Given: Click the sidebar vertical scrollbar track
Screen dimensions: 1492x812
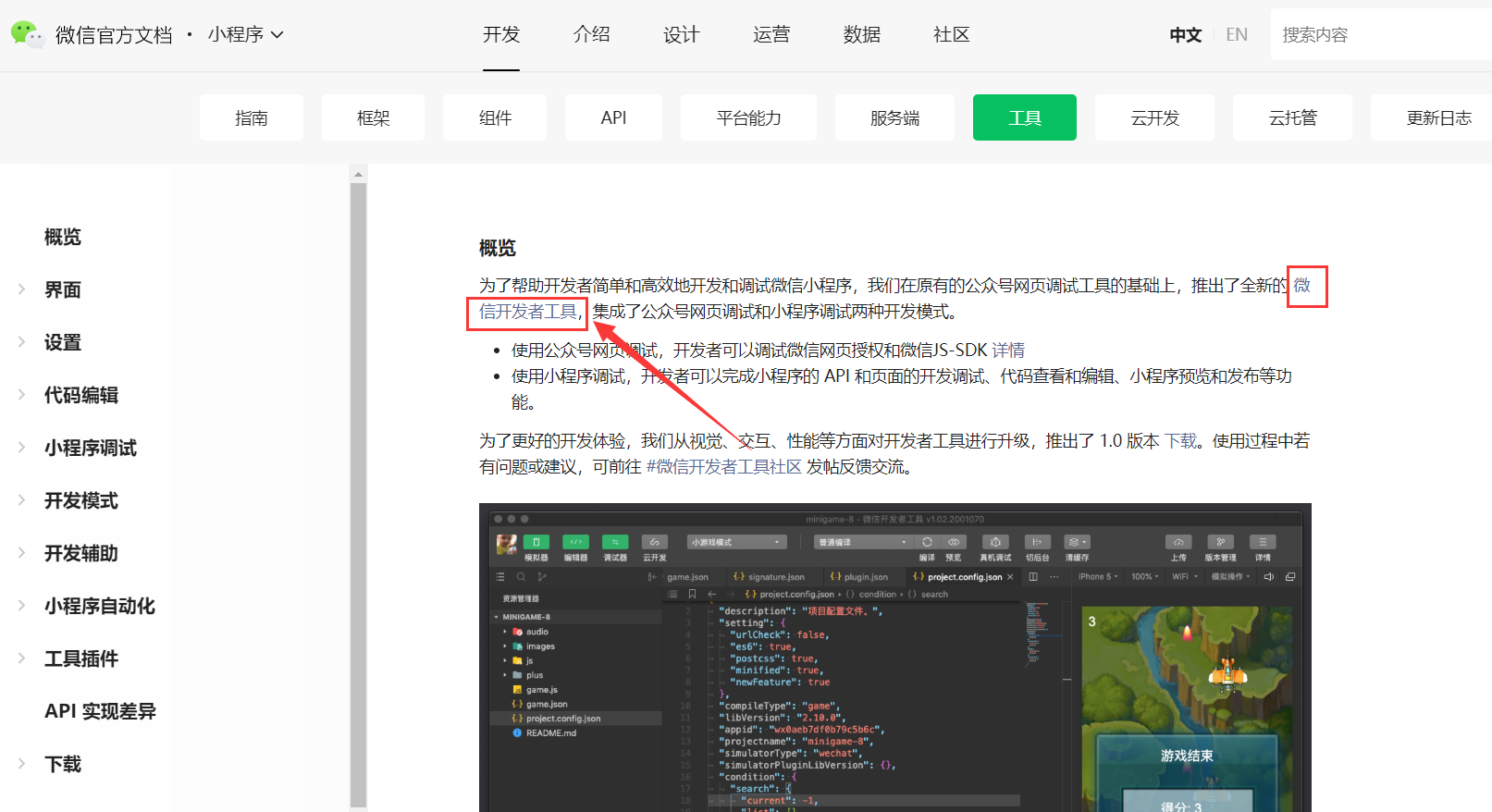Looking at the screenshot, I should [358, 496].
